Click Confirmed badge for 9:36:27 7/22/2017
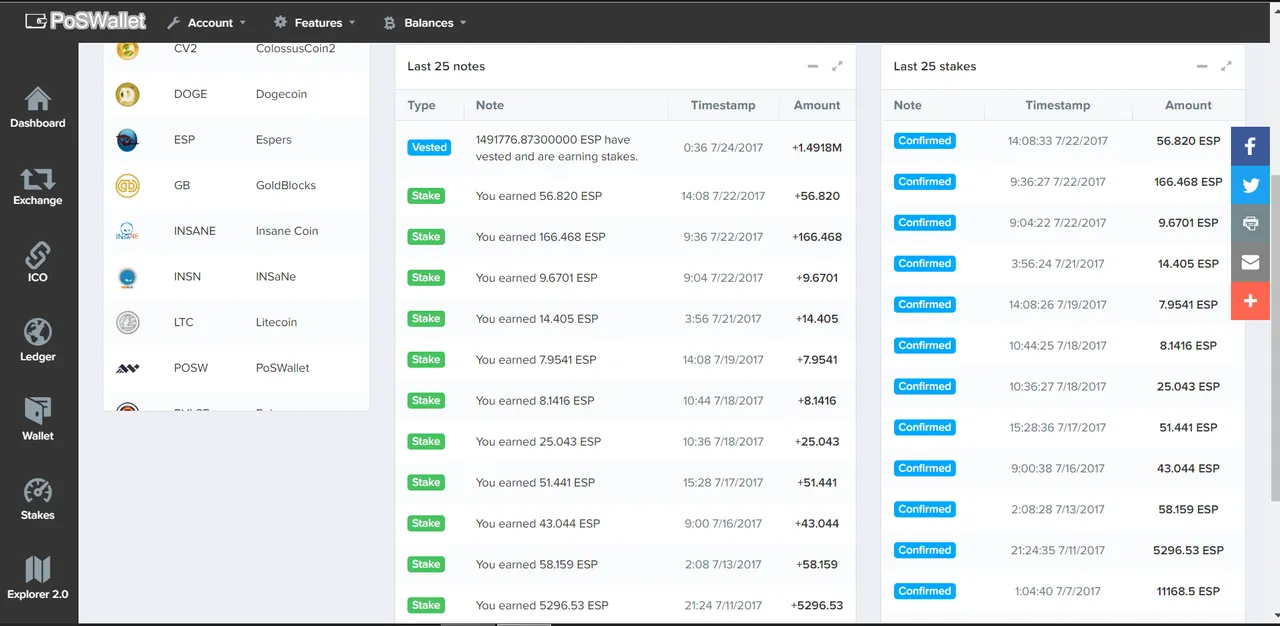This screenshot has width=1280, height=626. coord(925,182)
